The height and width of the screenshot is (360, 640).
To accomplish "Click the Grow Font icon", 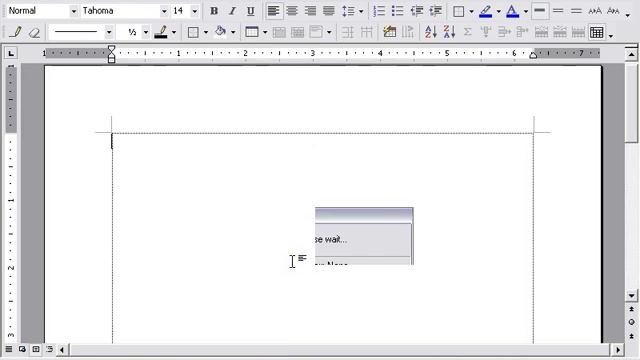I will click(x=595, y=11).
